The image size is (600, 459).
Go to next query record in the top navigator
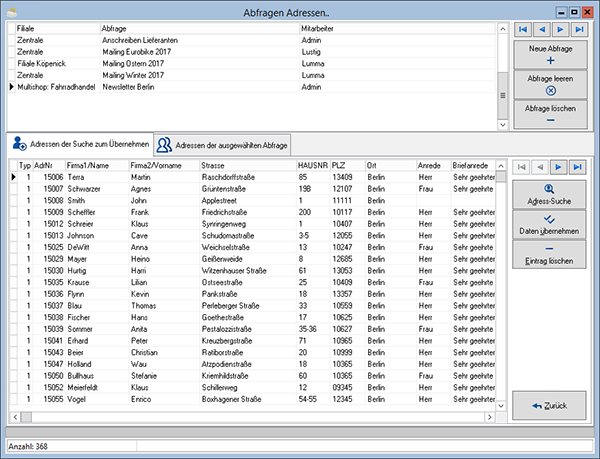click(x=560, y=29)
